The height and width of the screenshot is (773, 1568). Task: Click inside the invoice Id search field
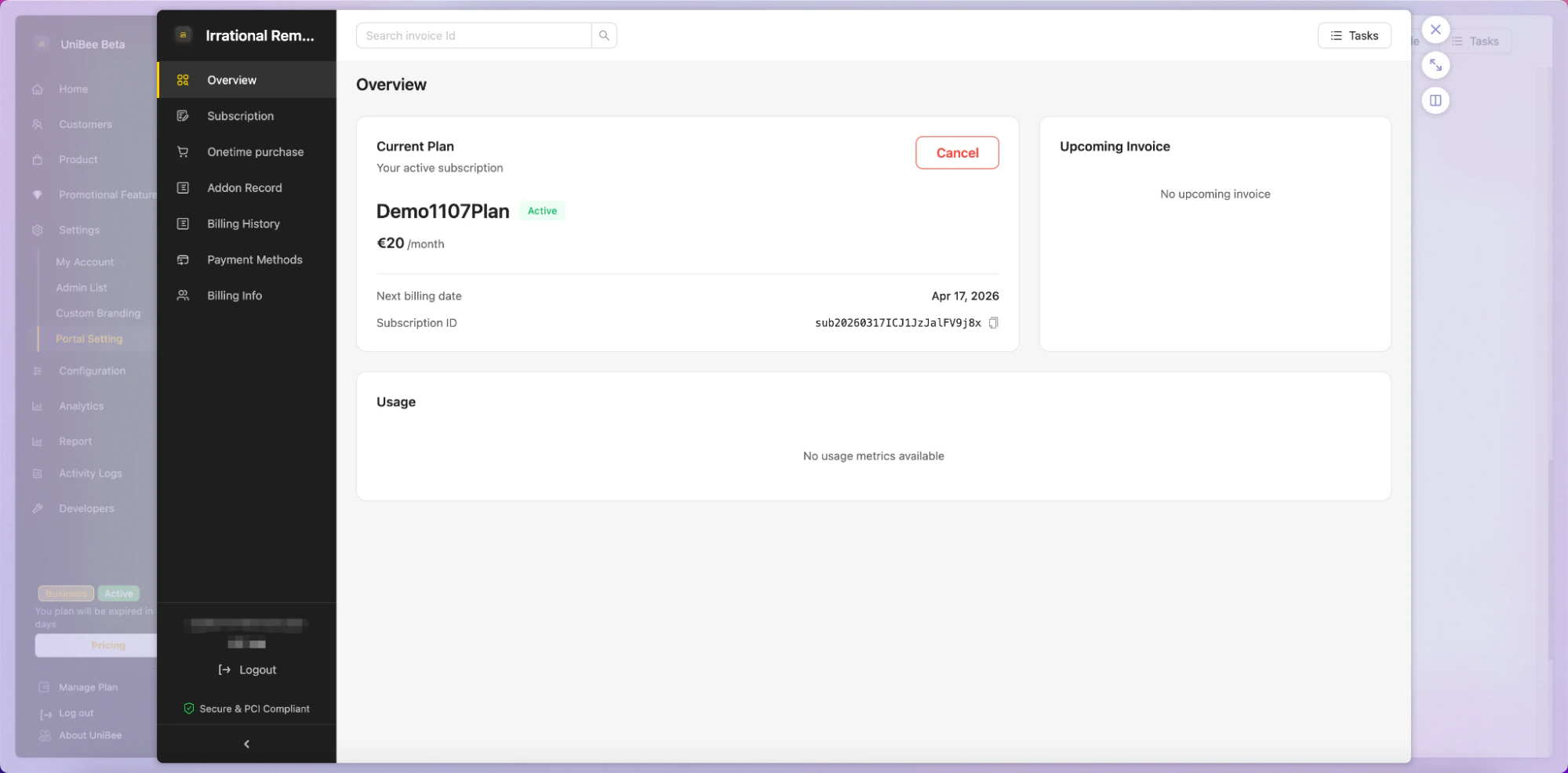tap(471, 35)
